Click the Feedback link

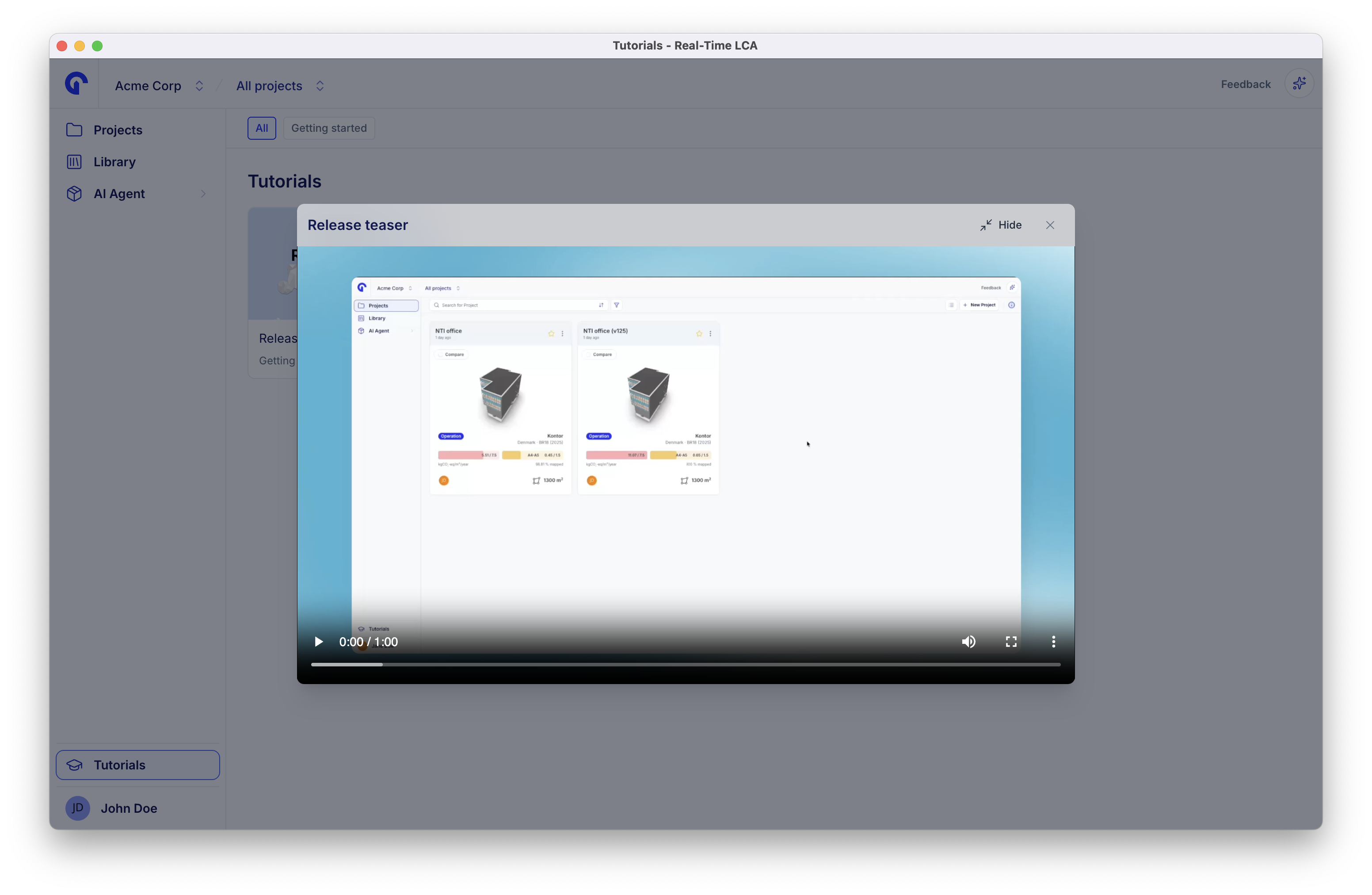coord(1245,84)
